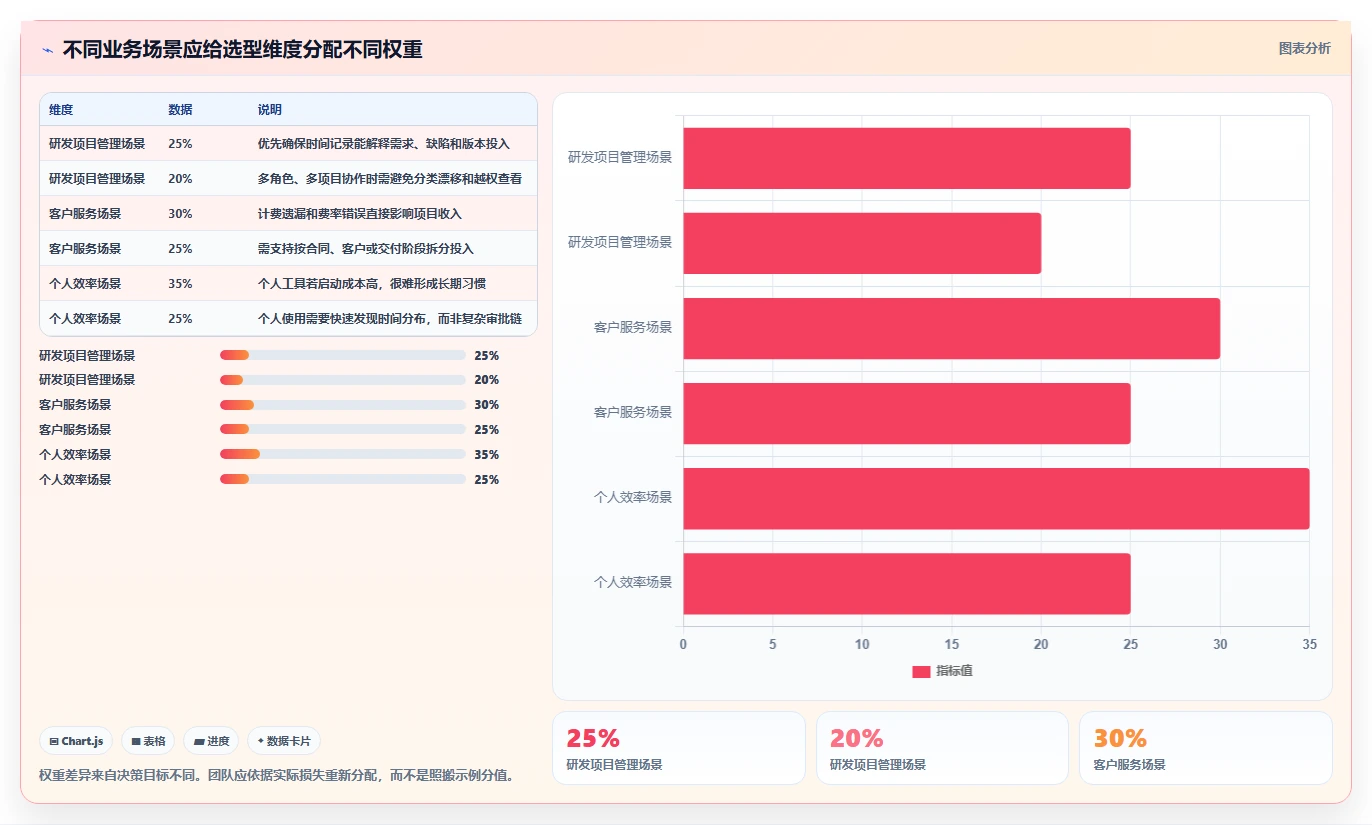The height and width of the screenshot is (825, 1372).
Task: Select the 进度 chip
Action: tap(211, 741)
